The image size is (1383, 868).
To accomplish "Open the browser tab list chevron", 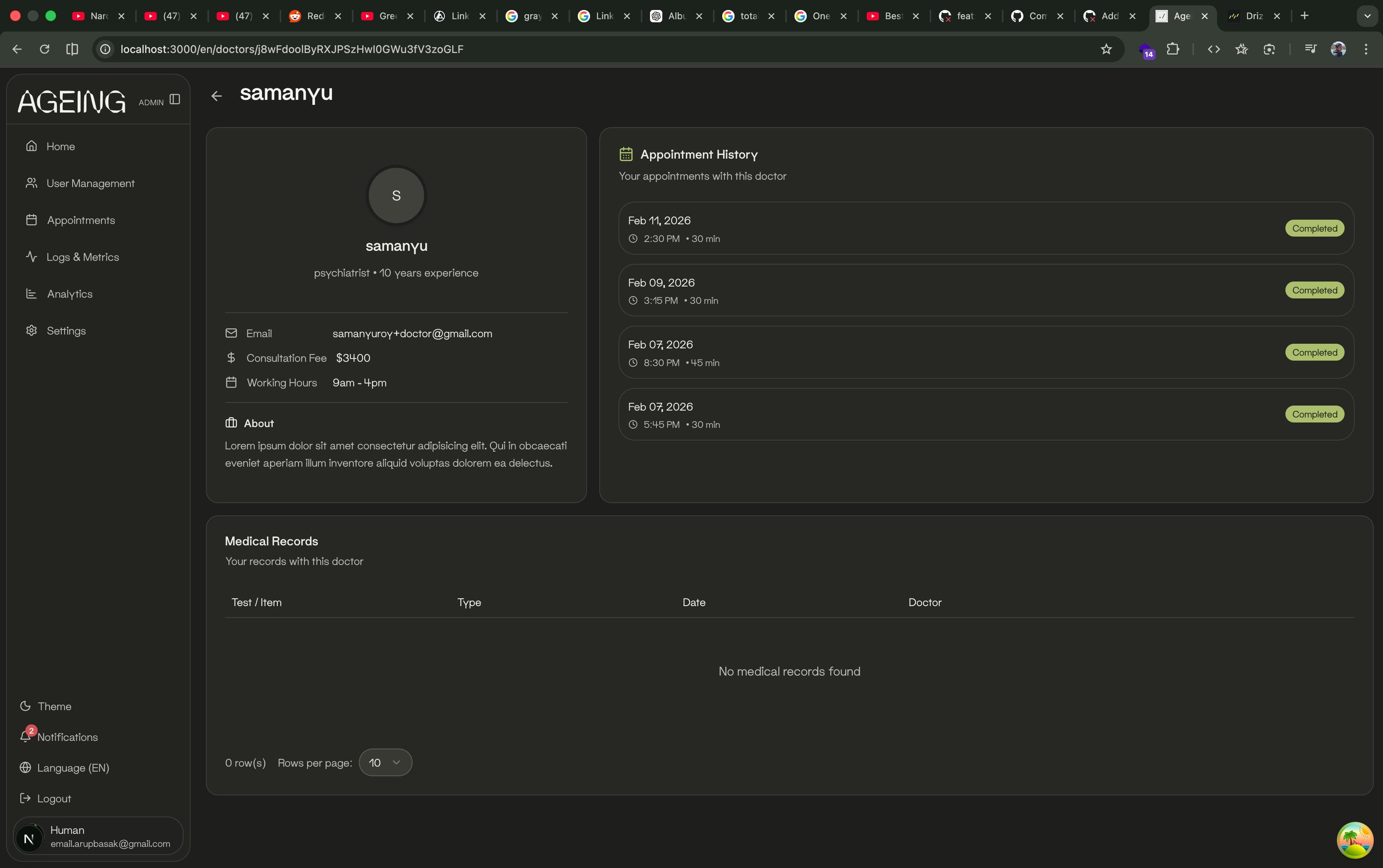I will coord(1367,16).
